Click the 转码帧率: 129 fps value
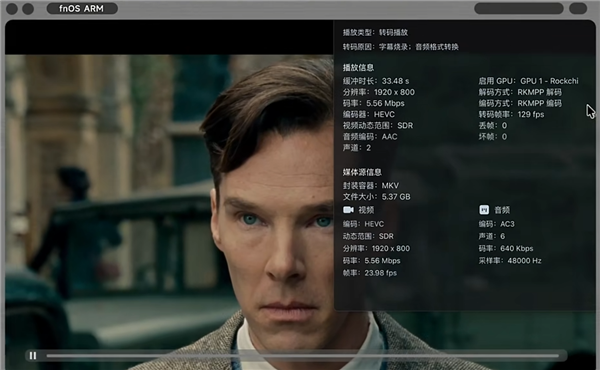Viewport: 600px width, 370px height. pyautogui.click(x=511, y=114)
